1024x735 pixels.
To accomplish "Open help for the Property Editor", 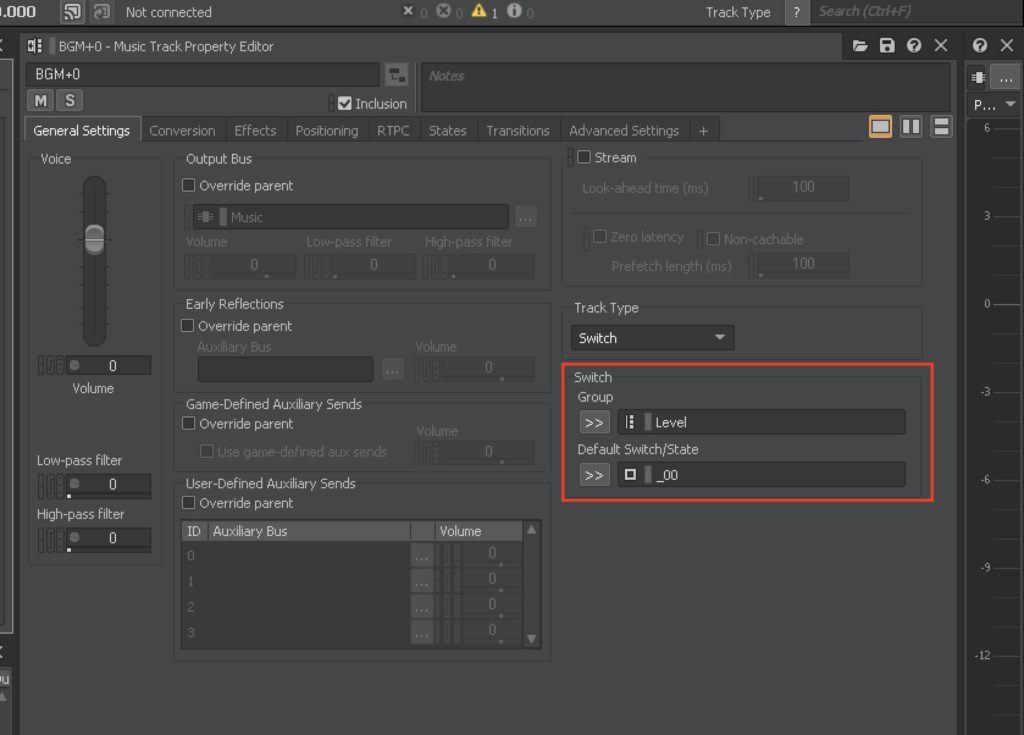I will pos(914,46).
